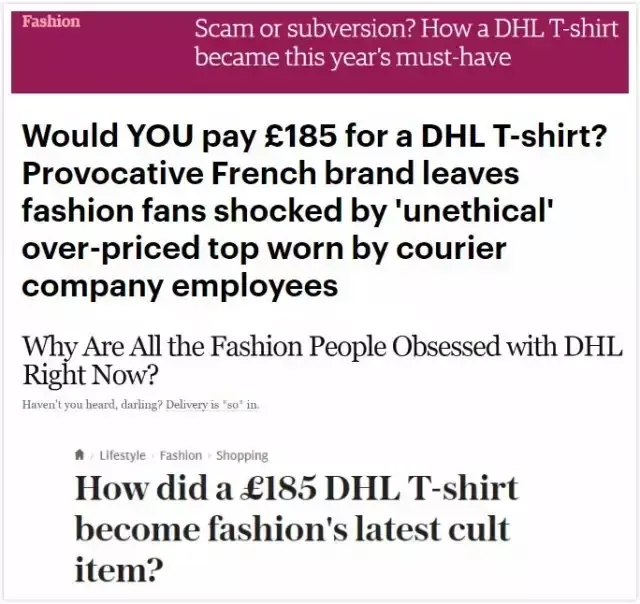Select Lifestyle in the breadcrumb trail

tap(122, 455)
